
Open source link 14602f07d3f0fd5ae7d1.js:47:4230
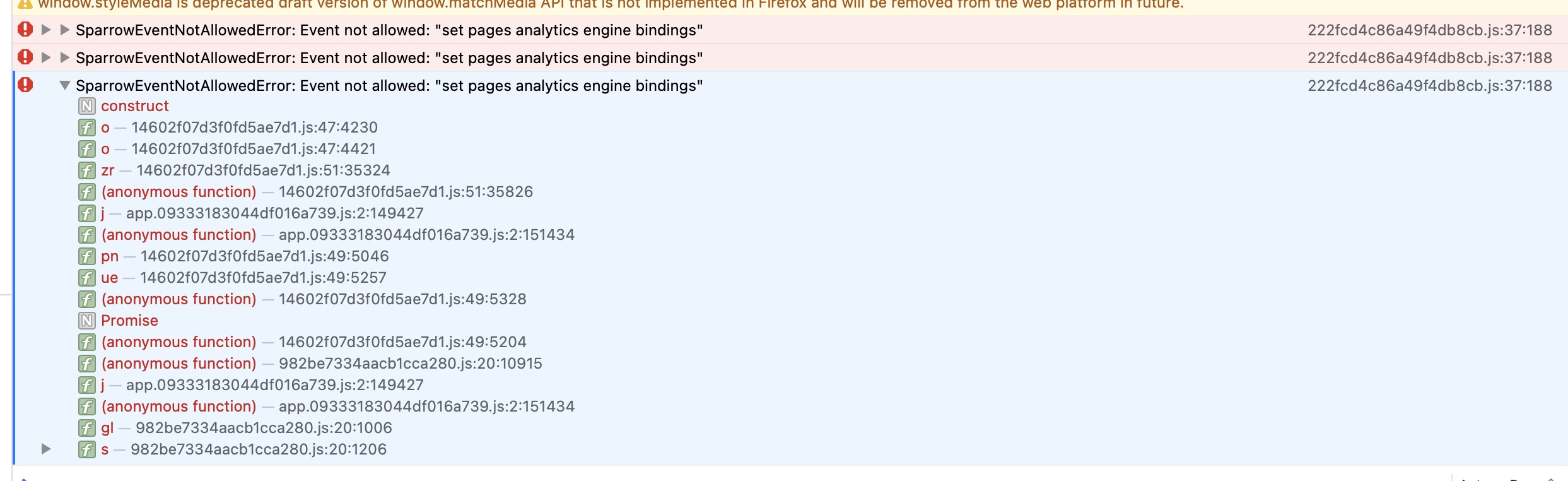[x=254, y=128]
